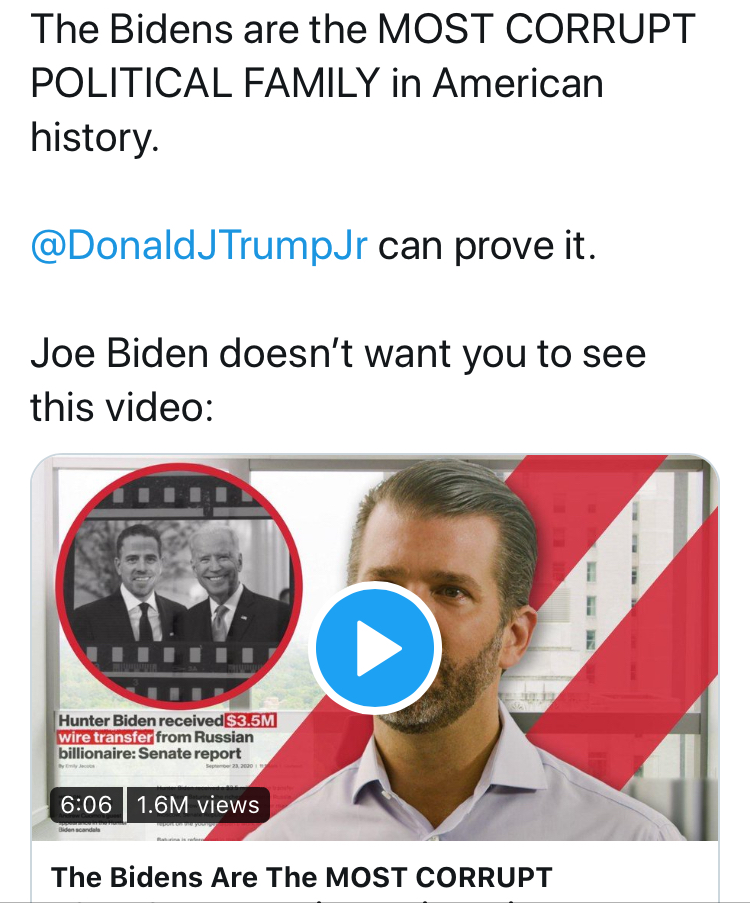750x903 pixels.
Task: Open the @DonaldJTrumpJr mention link
Action: pyautogui.click(x=199, y=245)
